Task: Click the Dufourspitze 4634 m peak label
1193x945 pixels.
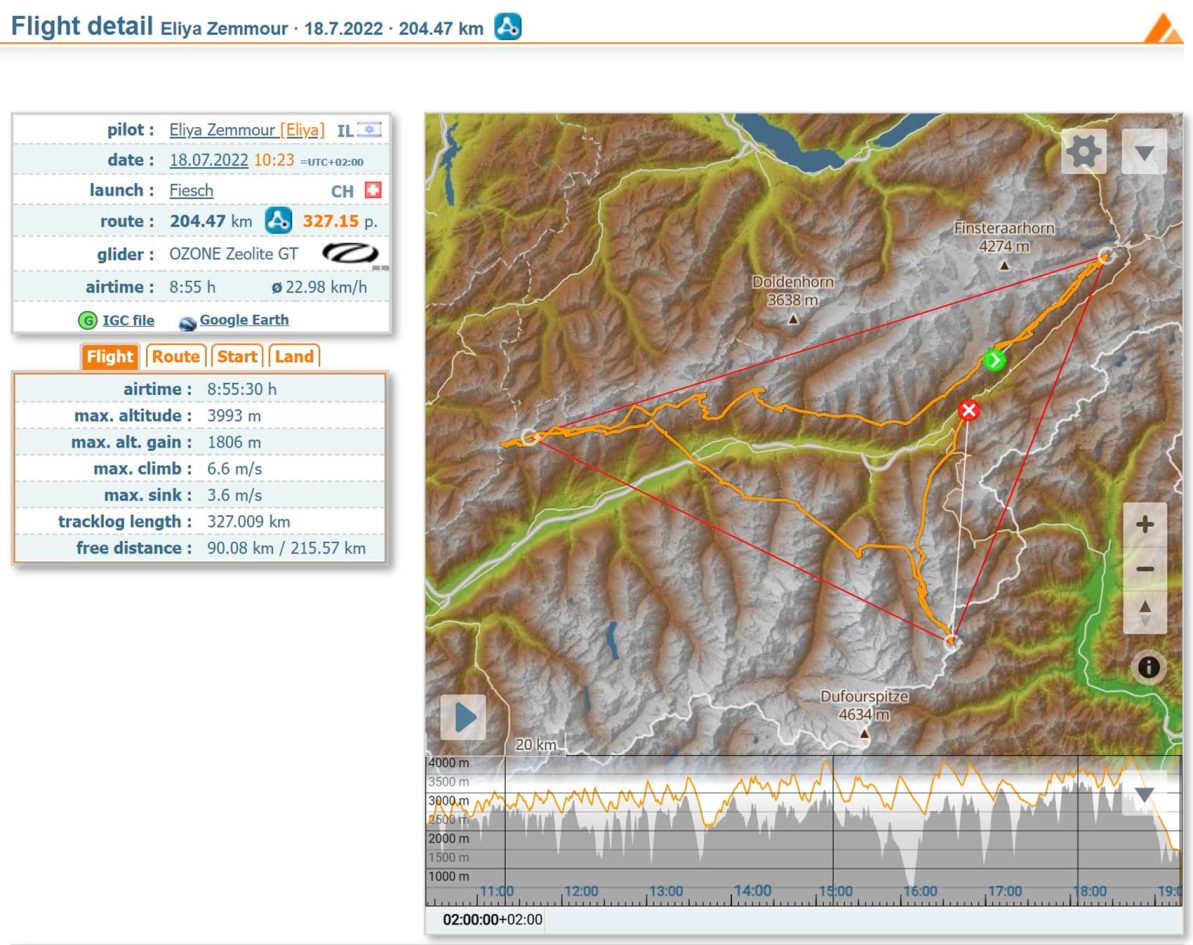Action: click(864, 705)
